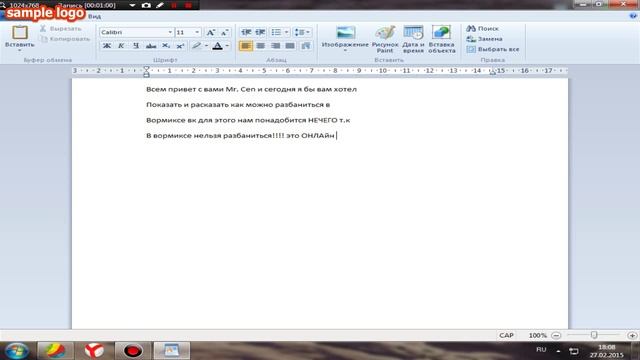This screenshot has height=360, width=640.
Task: Click the Изображение insert picture icon
Action: click(345, 33)
